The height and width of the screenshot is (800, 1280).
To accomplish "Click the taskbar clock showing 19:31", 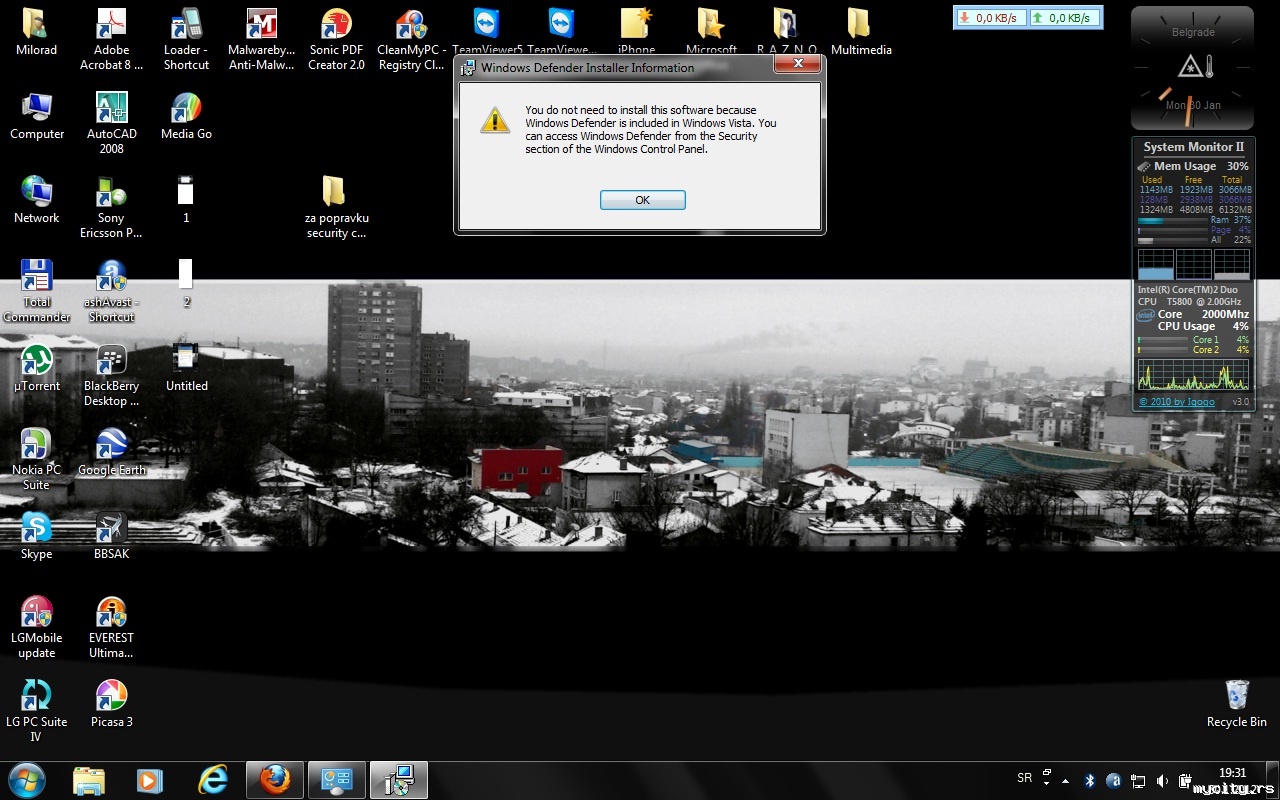I will [x=1233, y=773].
